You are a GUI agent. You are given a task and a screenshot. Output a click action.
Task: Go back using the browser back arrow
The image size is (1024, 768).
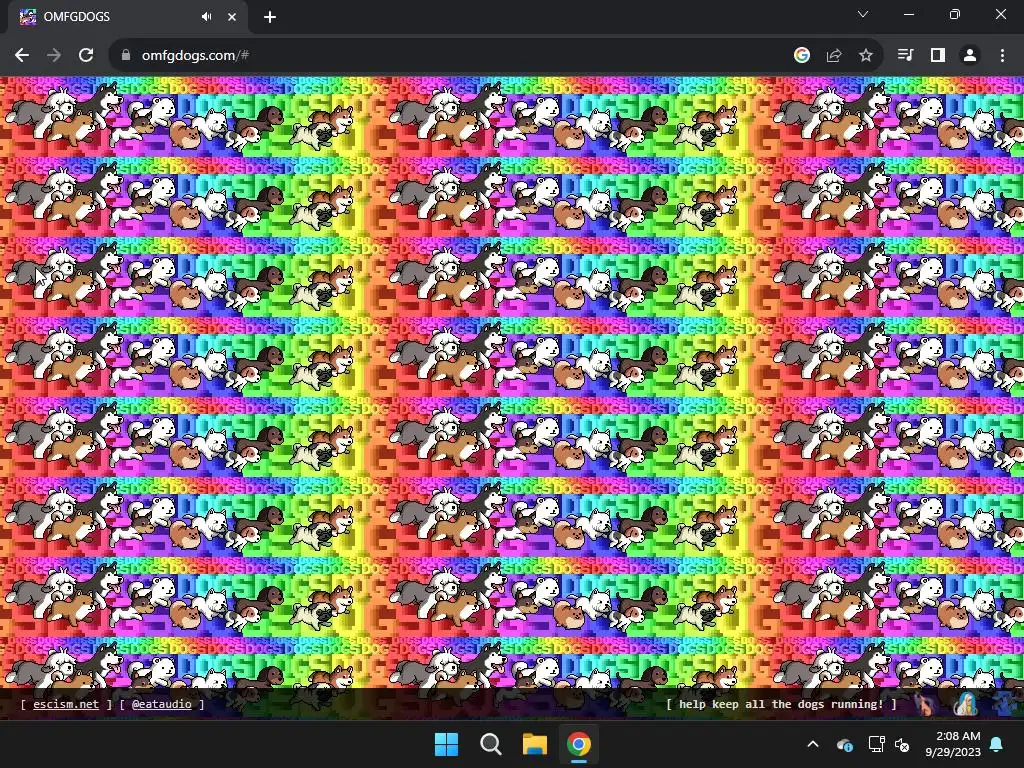point(22,56)
